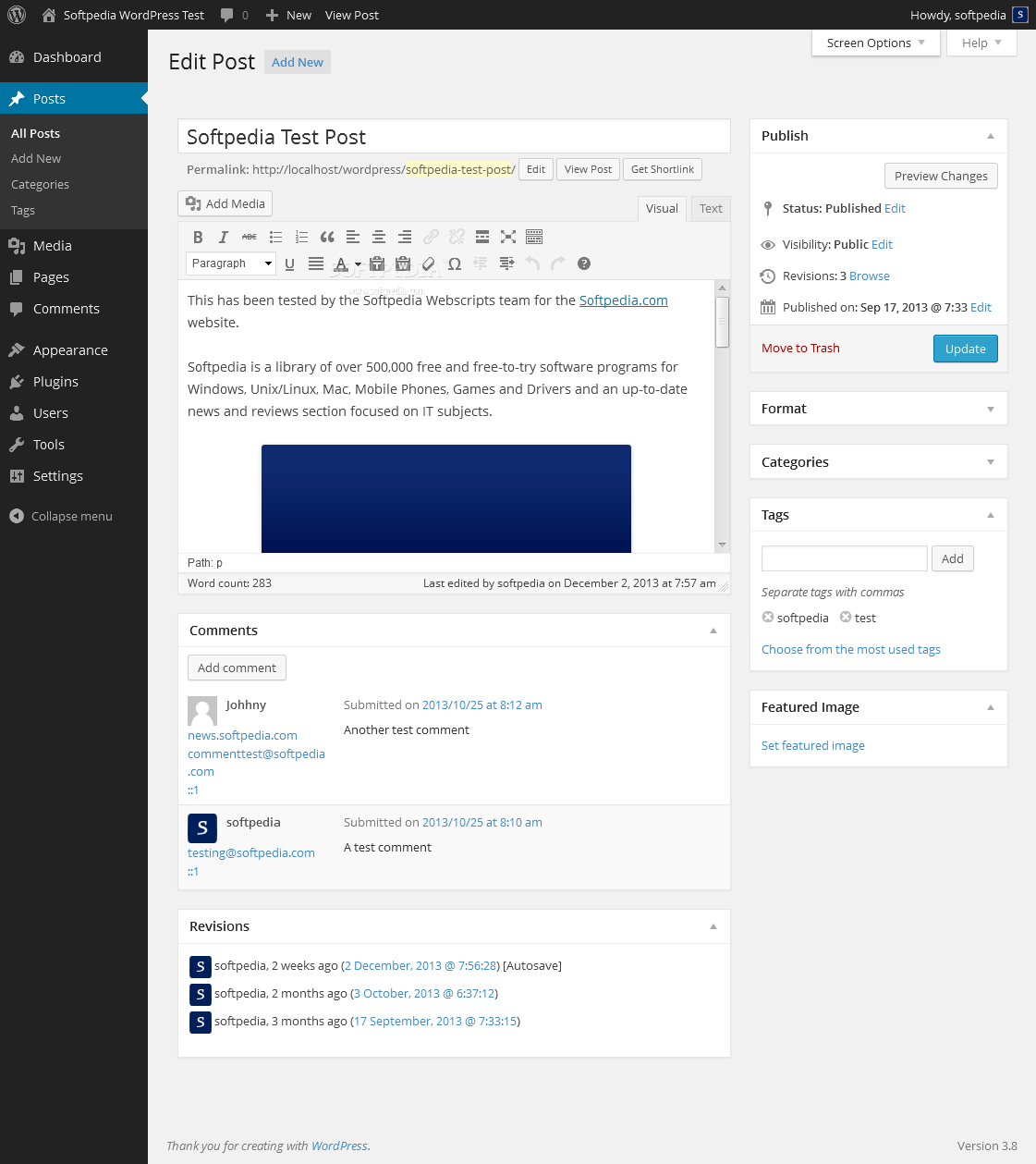Image resolution: width=1036 pixels, height=1164 pixels.
Task: Pick text color with the A icon
Action: click(341, 263)
